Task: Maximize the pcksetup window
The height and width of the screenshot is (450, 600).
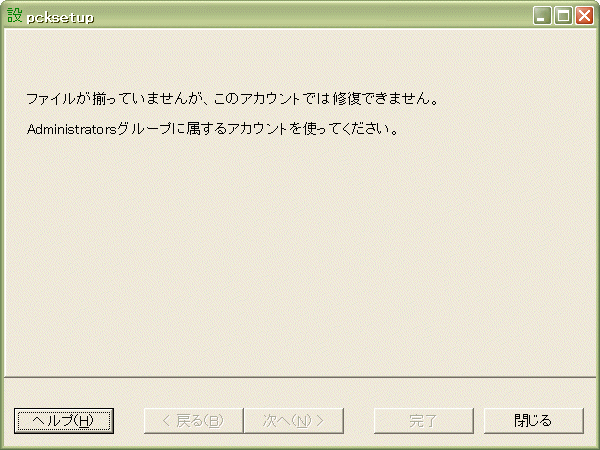Action: pos(563,16)
